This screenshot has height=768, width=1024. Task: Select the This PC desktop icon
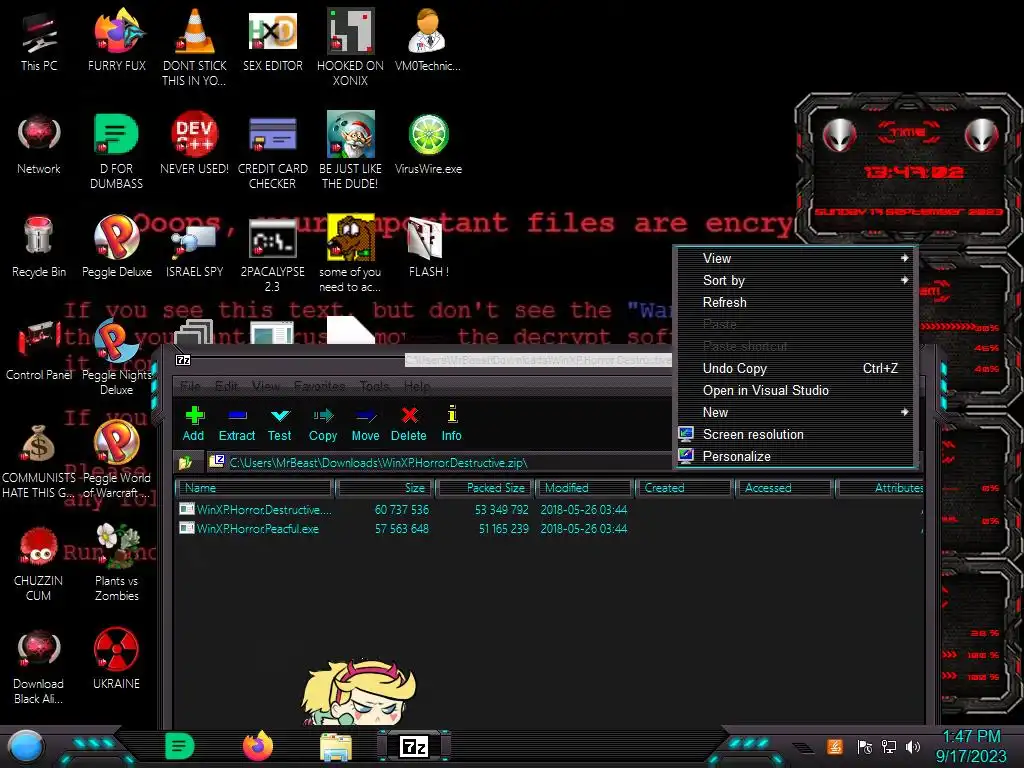[x=39, y=42]
